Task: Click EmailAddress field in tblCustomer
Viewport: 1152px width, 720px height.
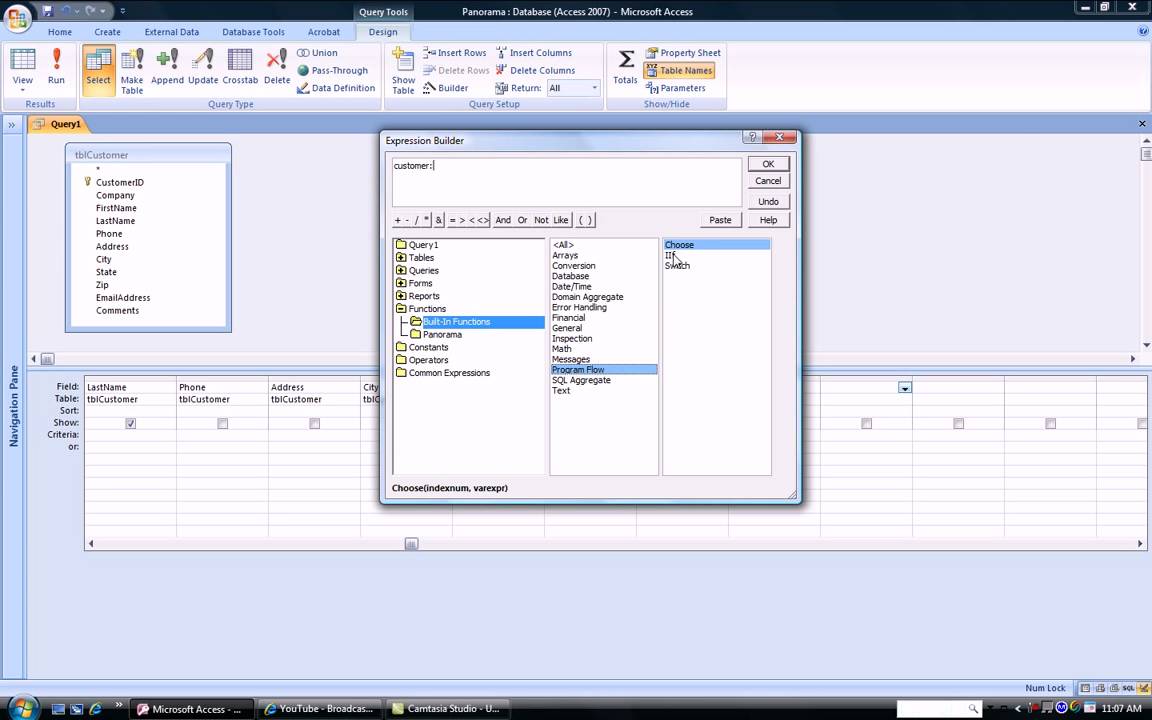Action: 123,298
